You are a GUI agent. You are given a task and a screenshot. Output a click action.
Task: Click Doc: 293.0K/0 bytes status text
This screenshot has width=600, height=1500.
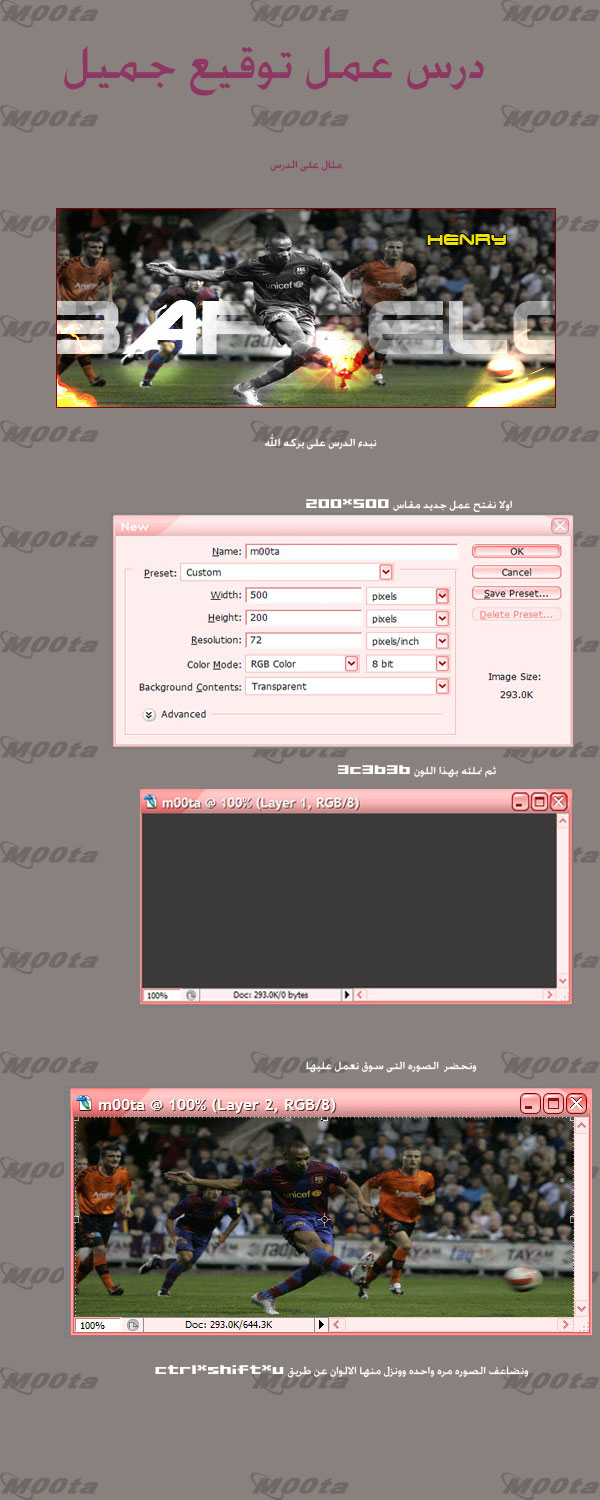(270, 996)
